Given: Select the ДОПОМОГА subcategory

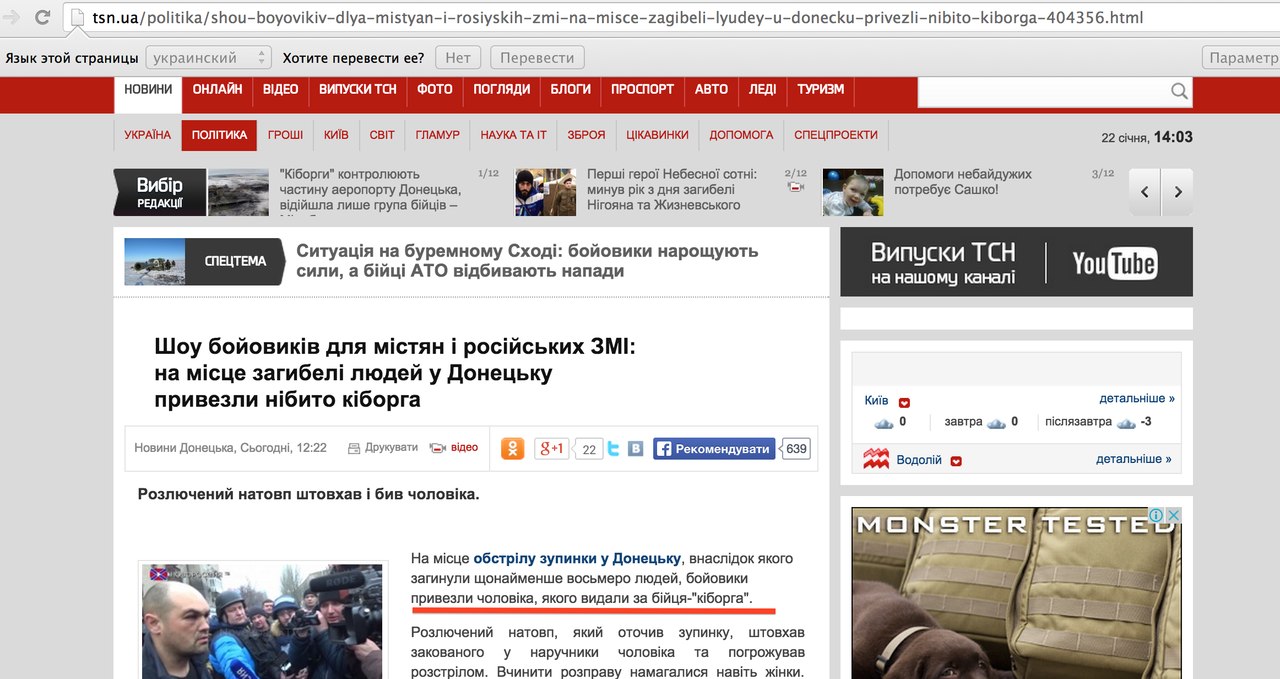Looking at the screenshot, I should (741, 135).
